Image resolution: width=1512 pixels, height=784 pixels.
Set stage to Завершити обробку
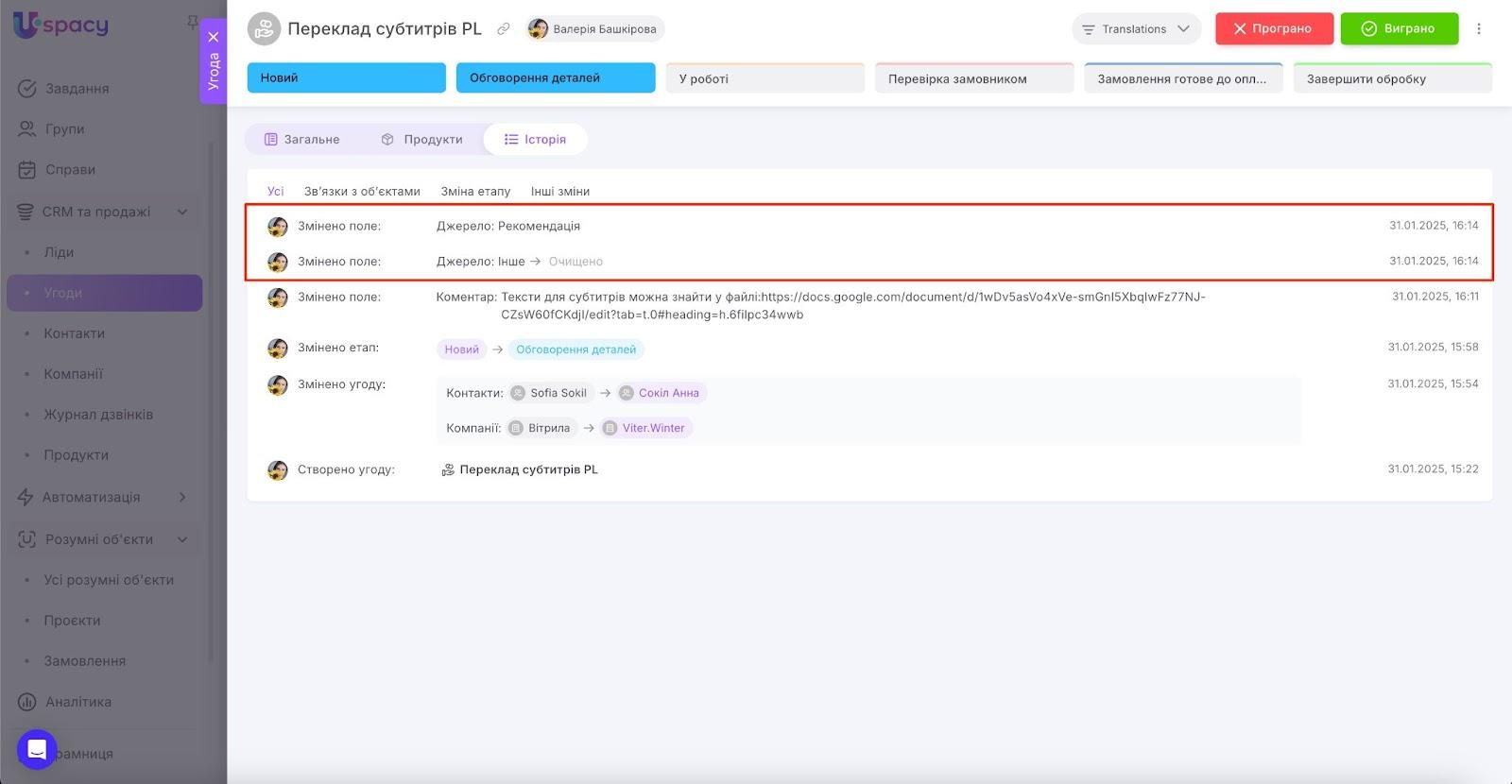pyautogui.click(x=1393, y=78)
